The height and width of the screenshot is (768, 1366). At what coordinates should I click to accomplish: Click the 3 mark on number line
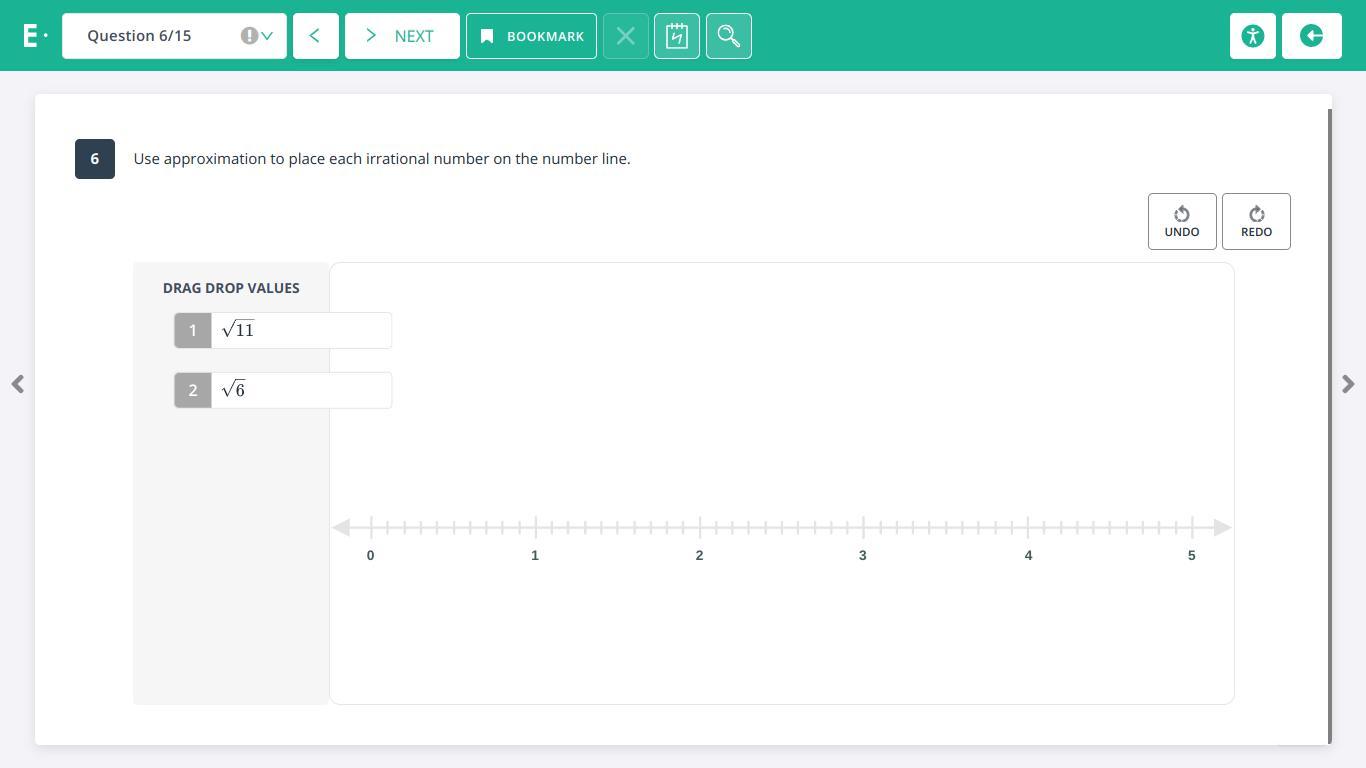[x=863, y=527]
